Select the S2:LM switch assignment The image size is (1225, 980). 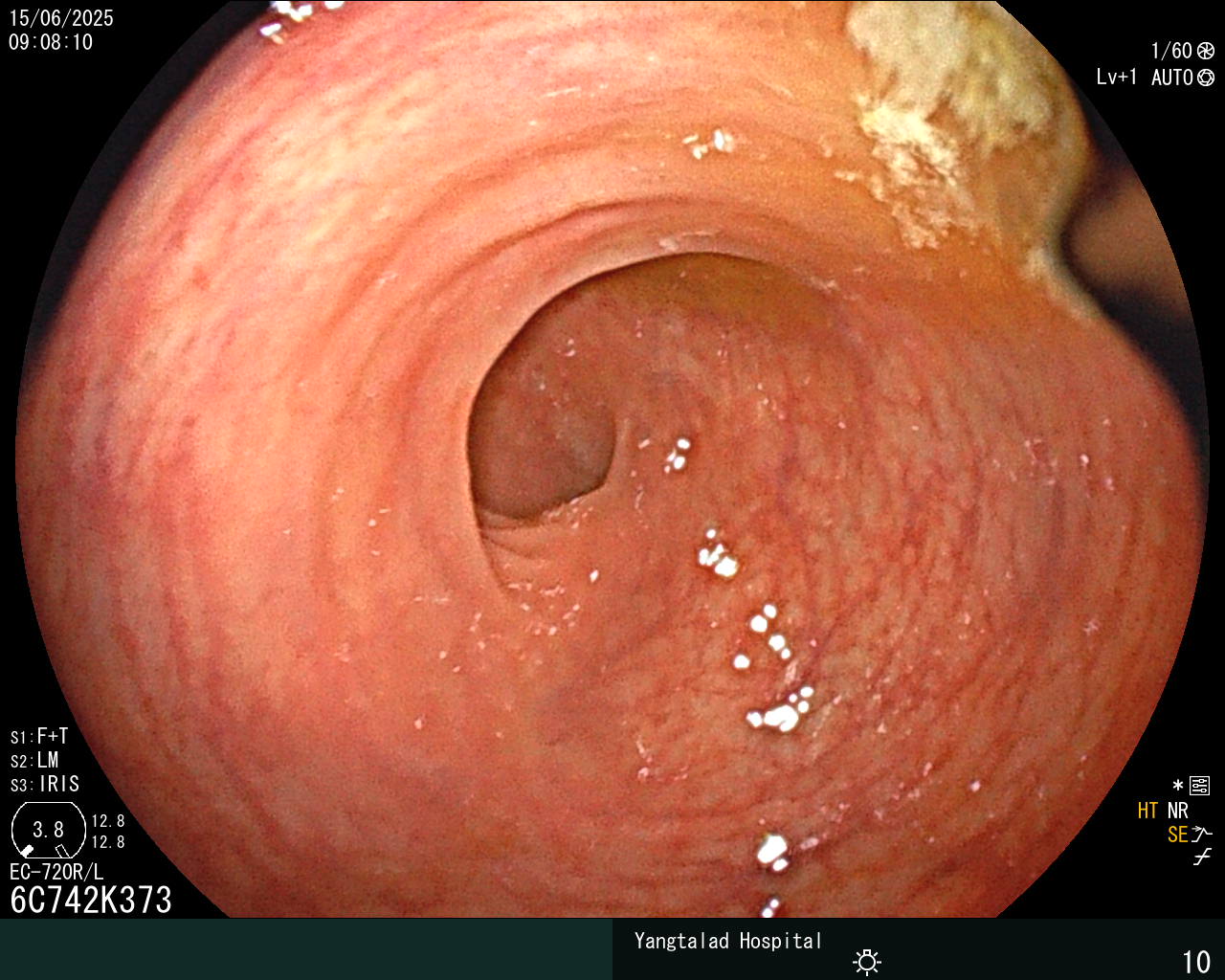pyautogui.click(x=34, y=760)
